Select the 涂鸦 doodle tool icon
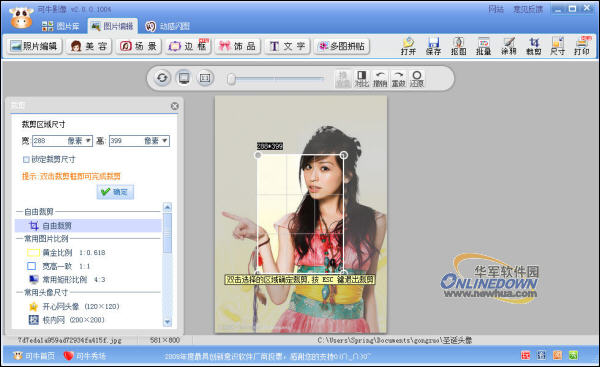 [509, 46]
